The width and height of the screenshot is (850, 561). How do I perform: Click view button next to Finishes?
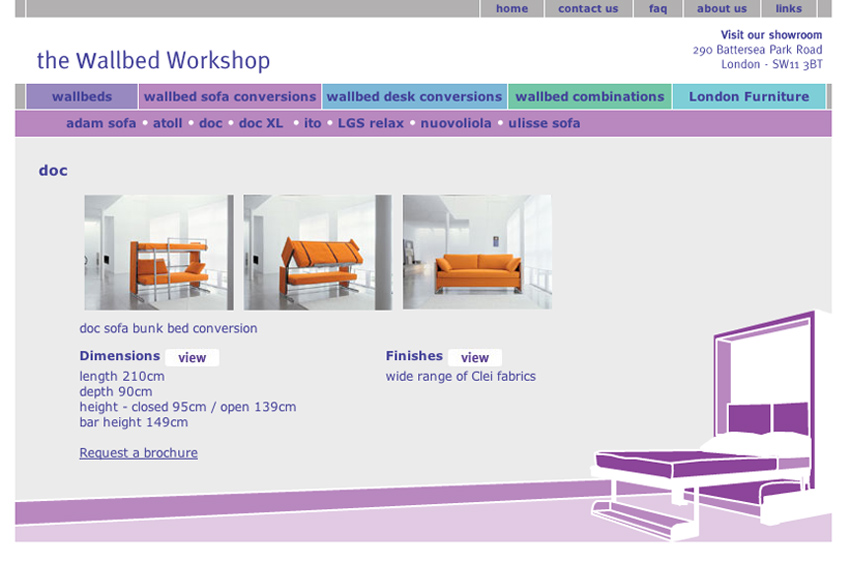pyautogui.click(x=475, y=358)
